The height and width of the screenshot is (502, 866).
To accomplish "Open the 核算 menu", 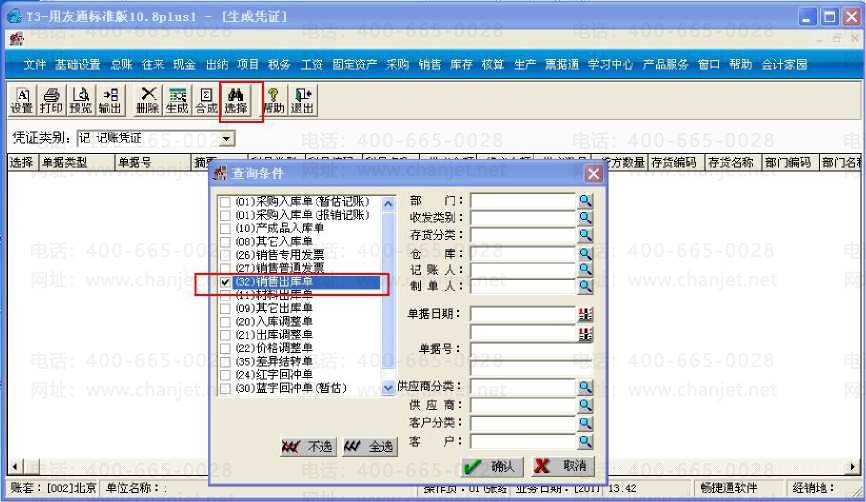I will point(493,65).
